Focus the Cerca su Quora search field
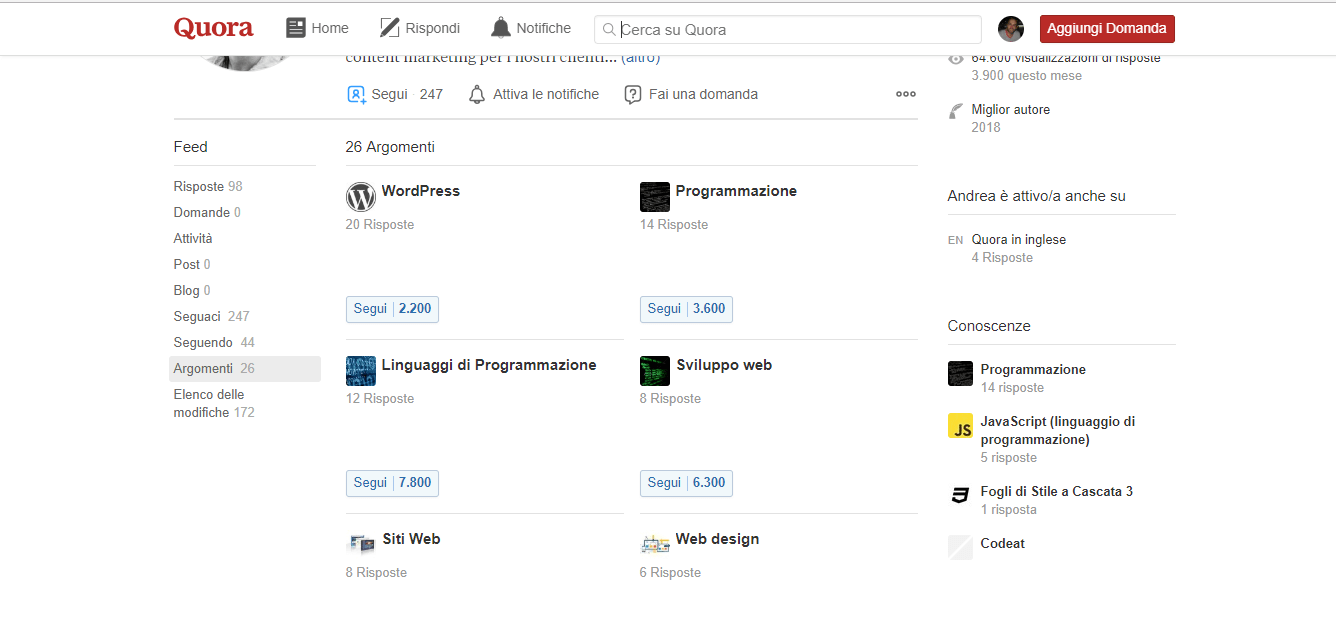The width and height of the screenshot is (1336, 633). [x=788, y=29]
